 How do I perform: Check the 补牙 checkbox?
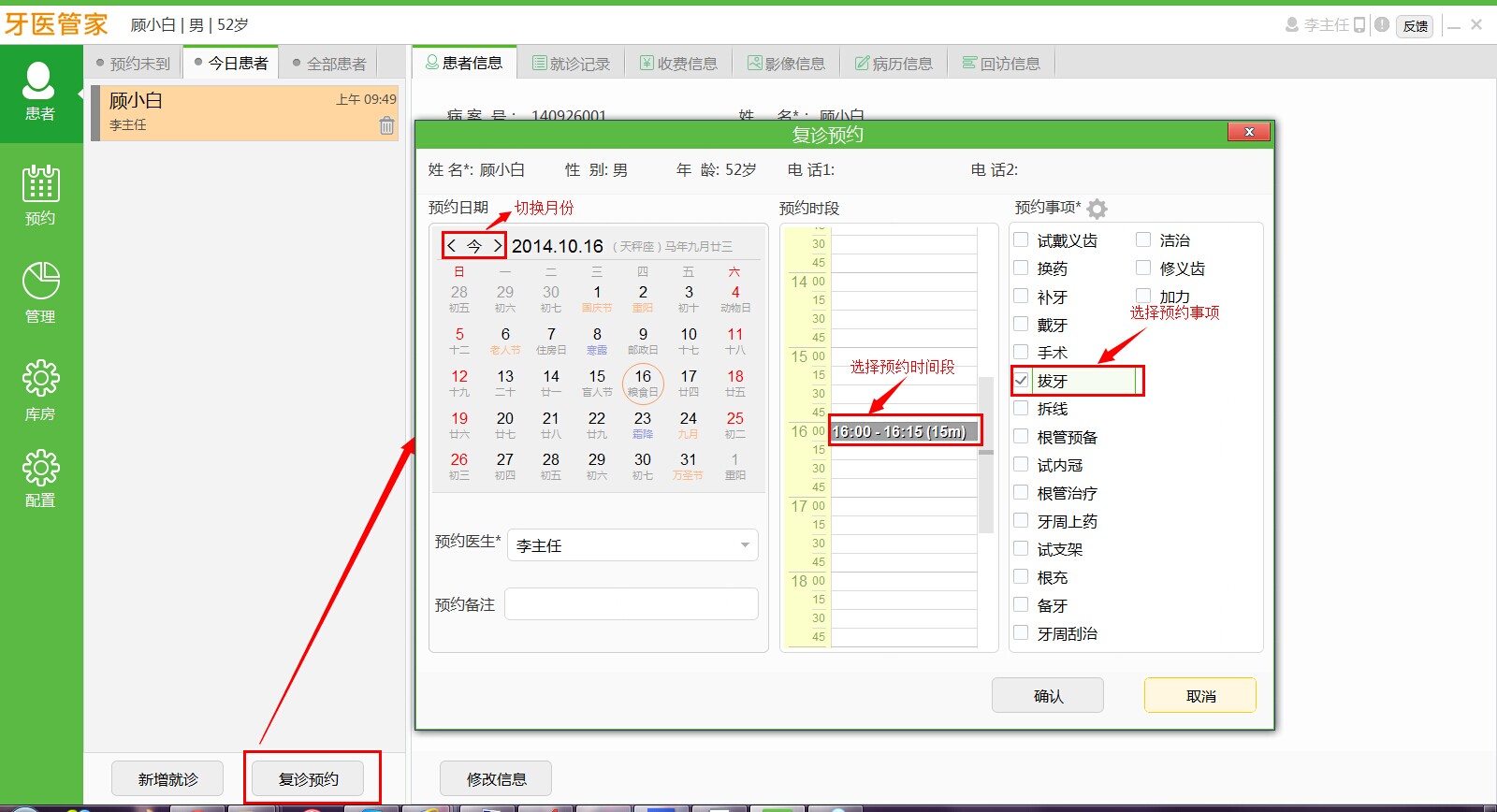(x=1021, y=297)
